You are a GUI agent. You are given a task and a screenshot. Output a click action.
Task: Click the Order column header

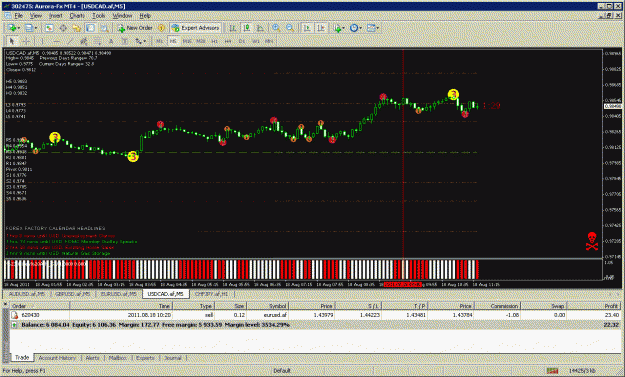[39, 306]
